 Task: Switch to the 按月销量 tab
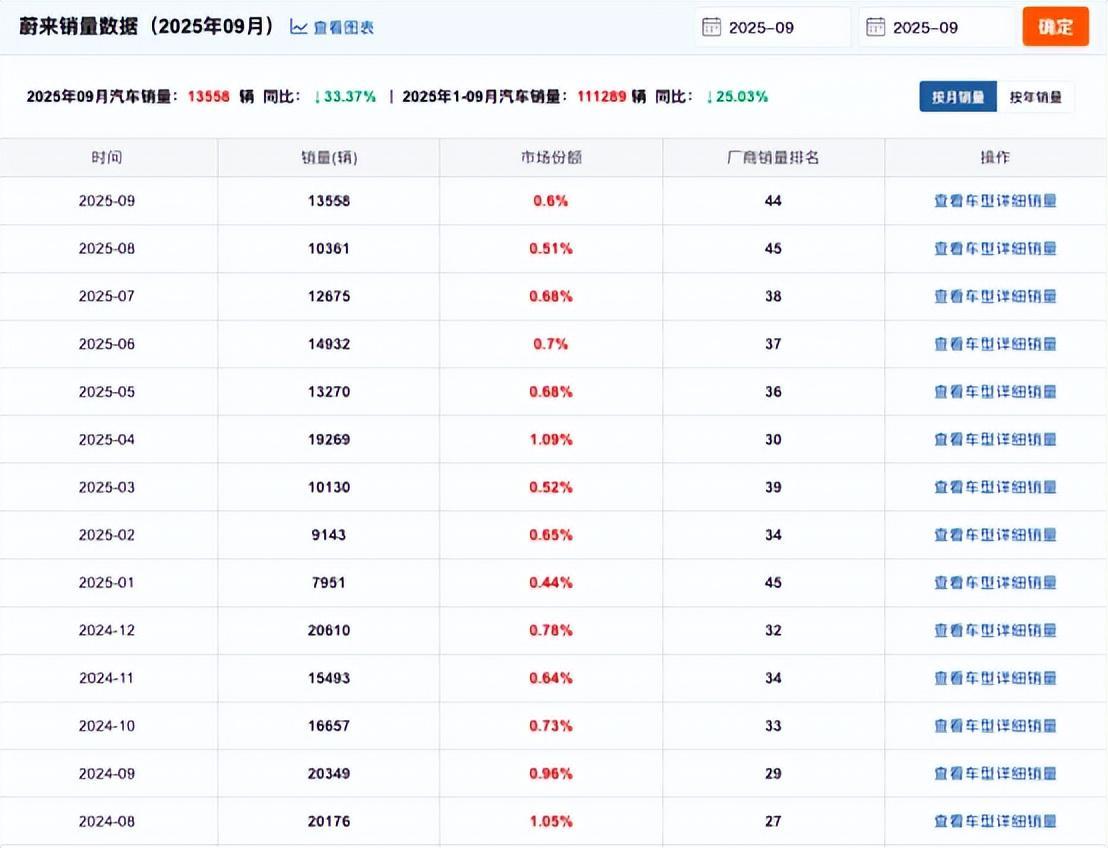(958, 97)
